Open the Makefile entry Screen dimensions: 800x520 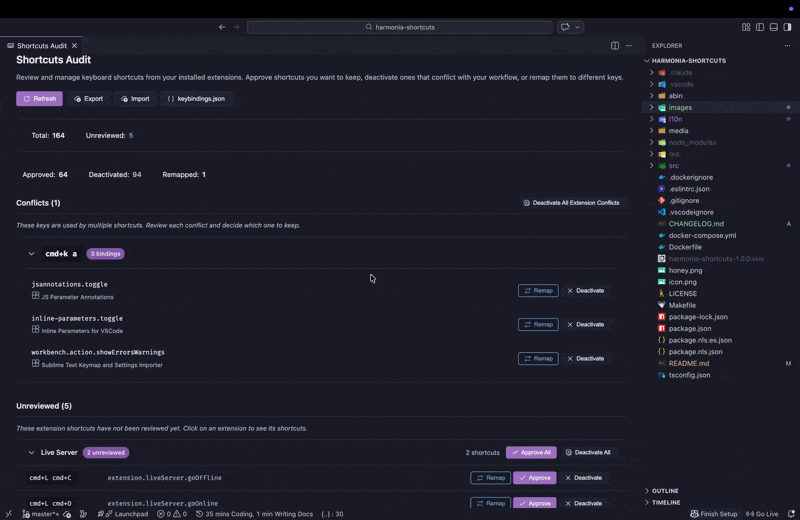pyautogui.click(x=682, y=305)
